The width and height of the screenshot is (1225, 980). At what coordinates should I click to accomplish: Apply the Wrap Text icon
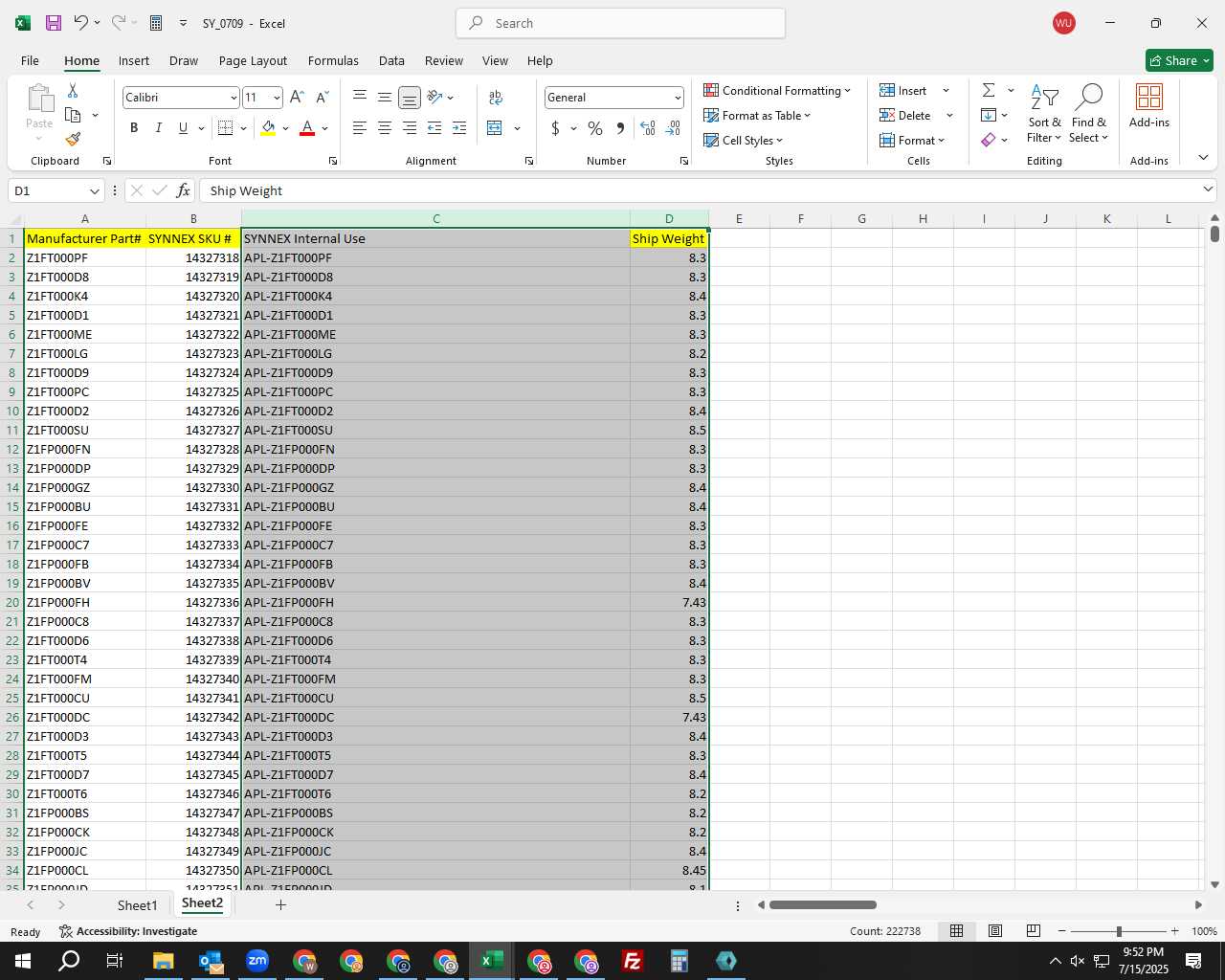(x=496, y=98)
